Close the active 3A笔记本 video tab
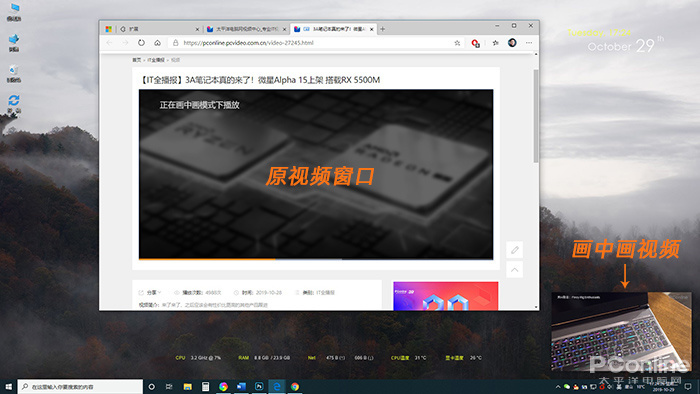This screenshot has height=394, width=700. pos(371,29)
